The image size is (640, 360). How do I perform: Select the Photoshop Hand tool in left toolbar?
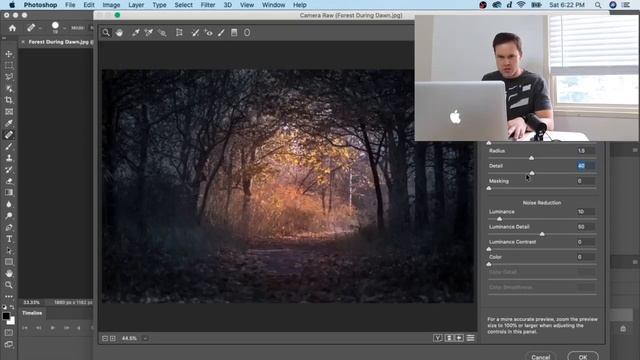click(9, 273)
